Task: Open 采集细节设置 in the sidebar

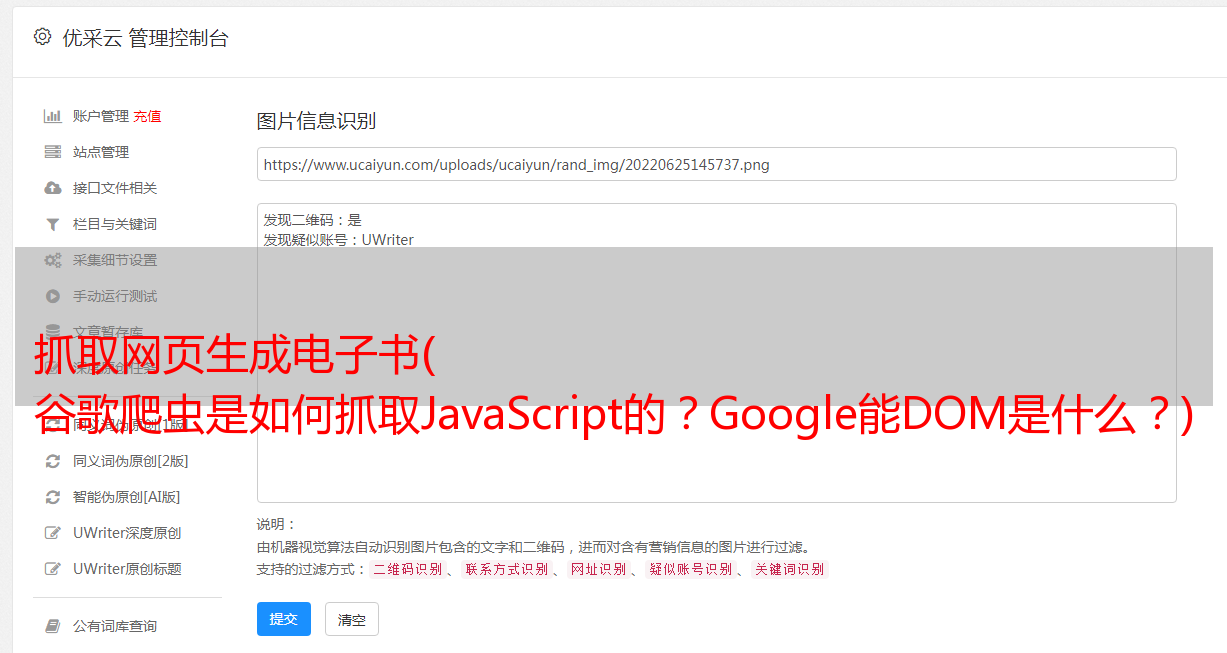Action: [x=115, y=260]
